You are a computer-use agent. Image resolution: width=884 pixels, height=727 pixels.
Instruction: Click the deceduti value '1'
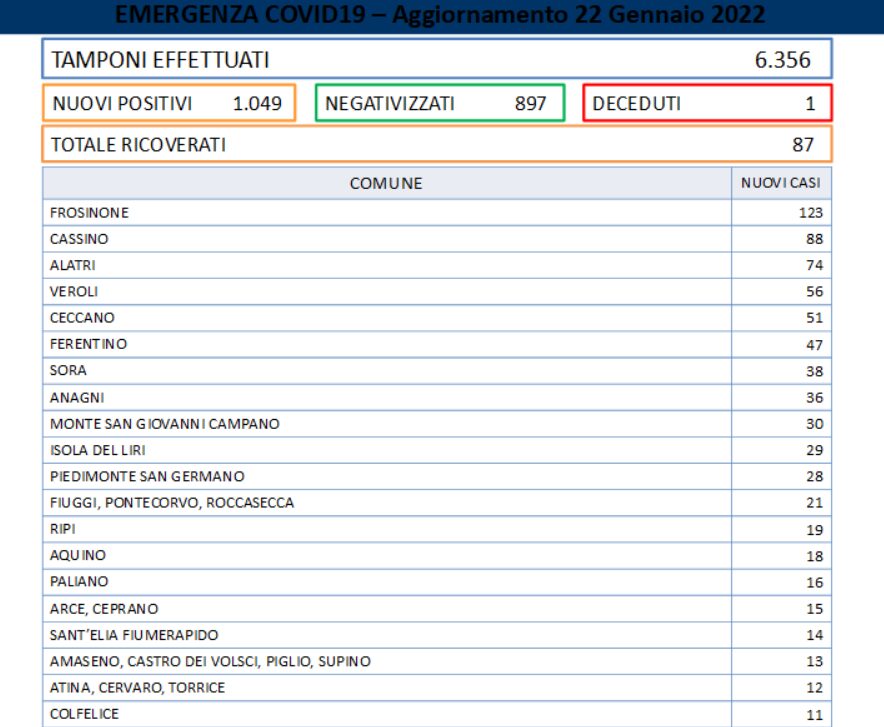[810, 104]
